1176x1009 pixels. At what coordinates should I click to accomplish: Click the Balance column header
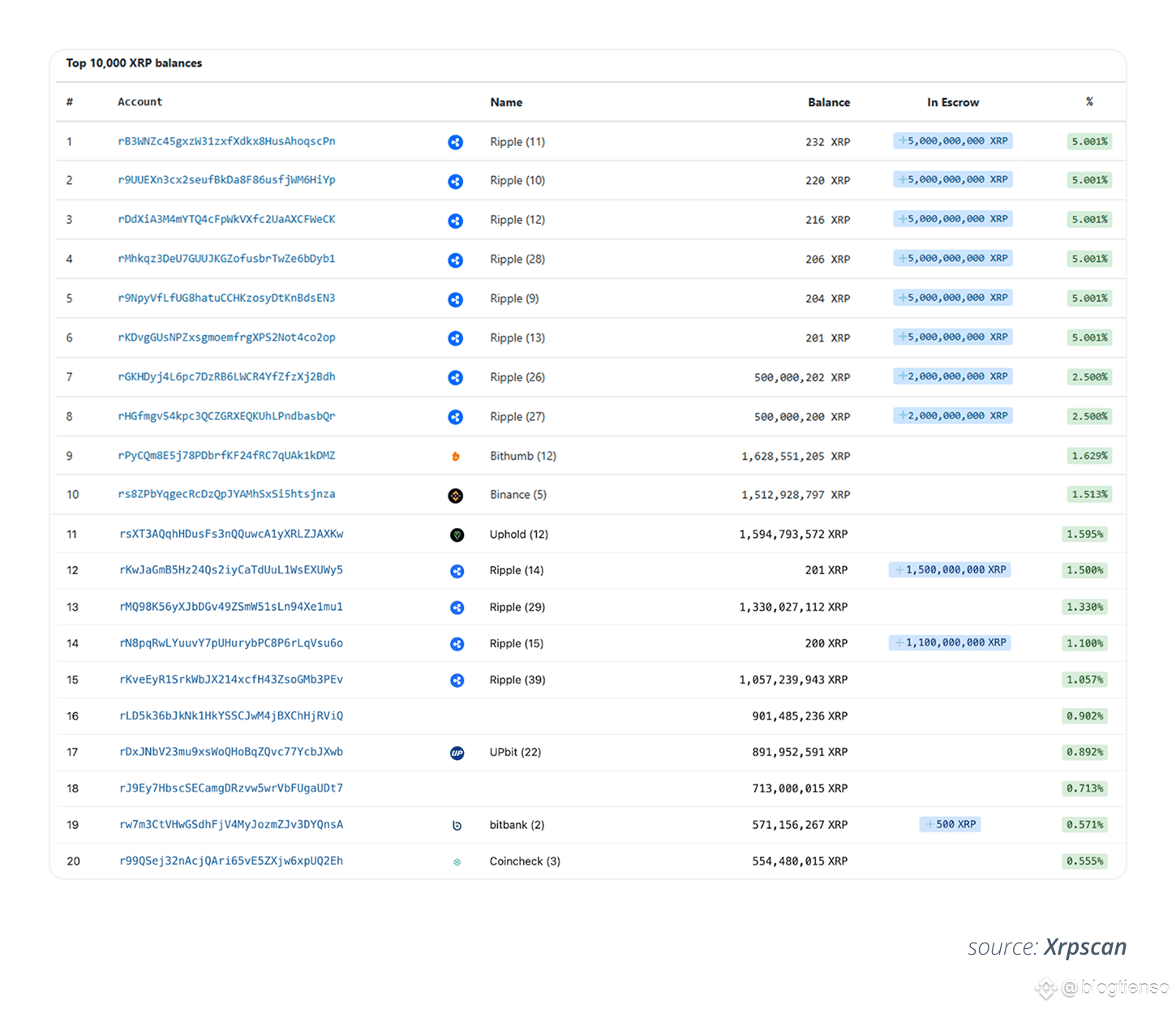coord(829,102)
